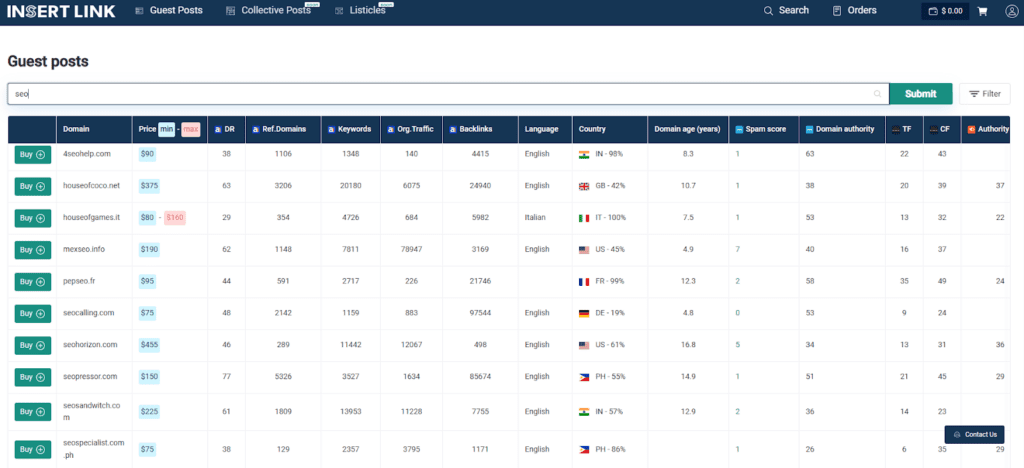Click spam score 5 for seohorizon.com

tap(738, 345)
